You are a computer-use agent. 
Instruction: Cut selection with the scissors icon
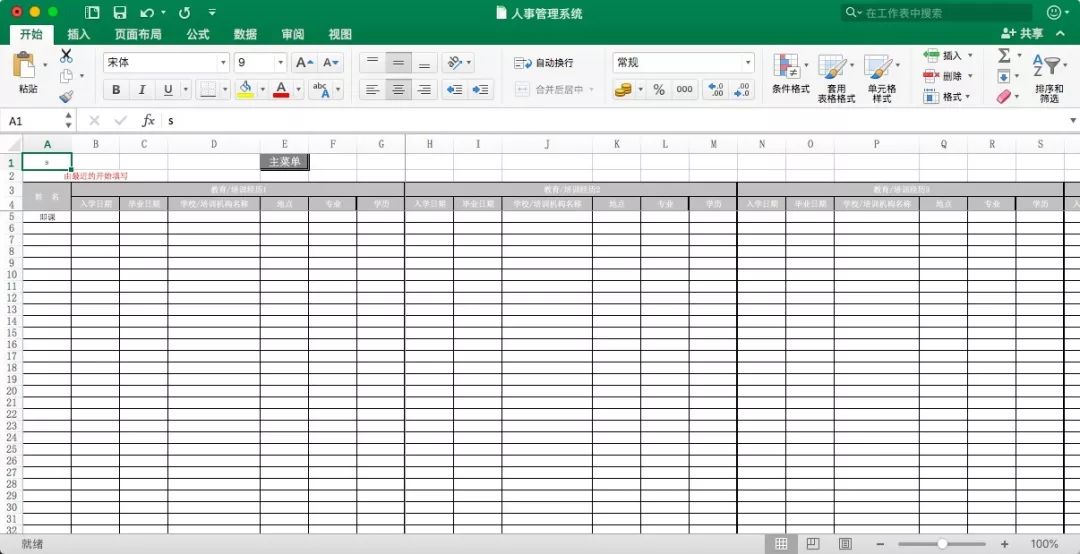pos(66,56)
